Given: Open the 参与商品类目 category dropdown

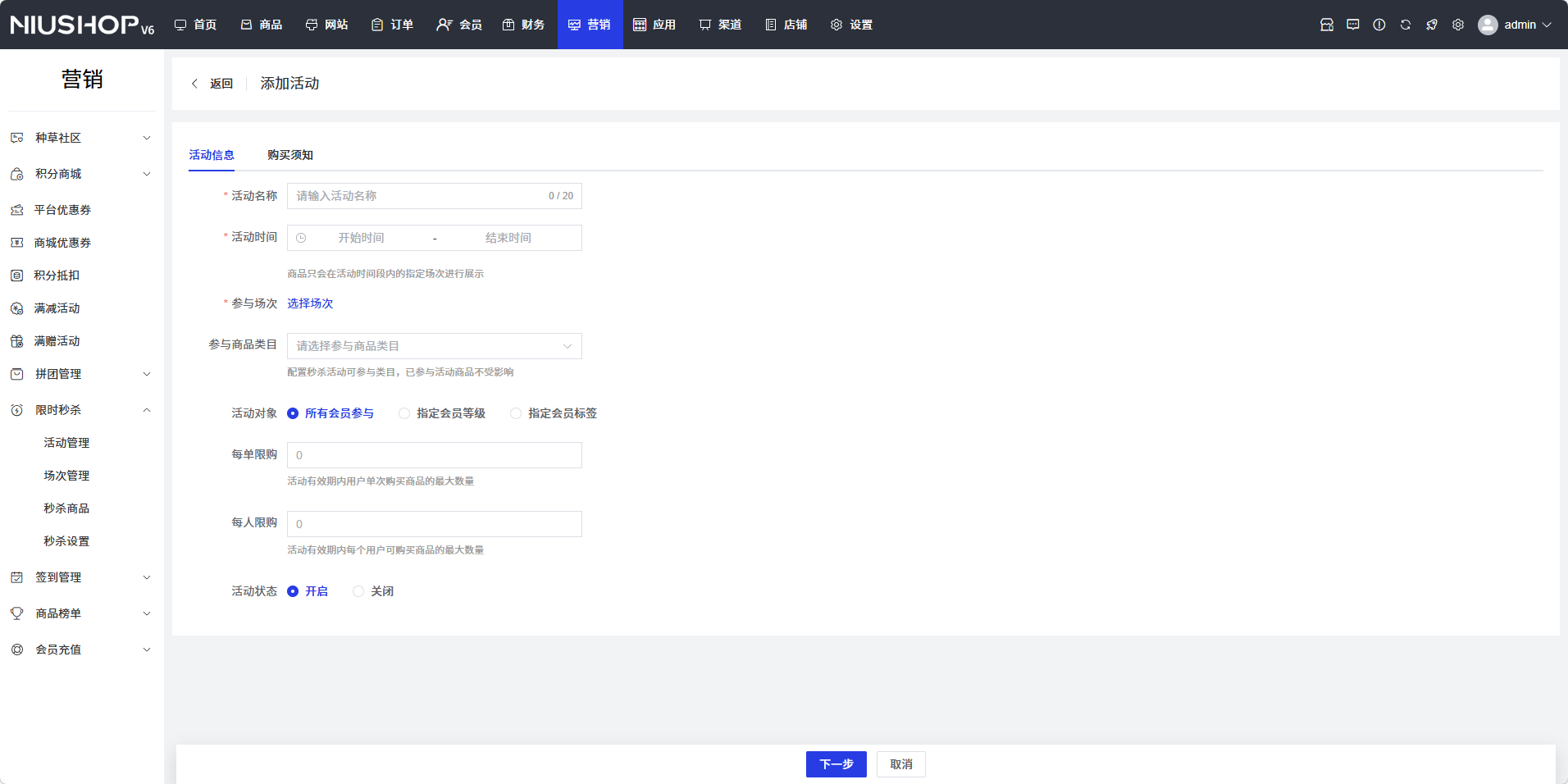Looking at the screenshot, I should (x=435, y=346).
